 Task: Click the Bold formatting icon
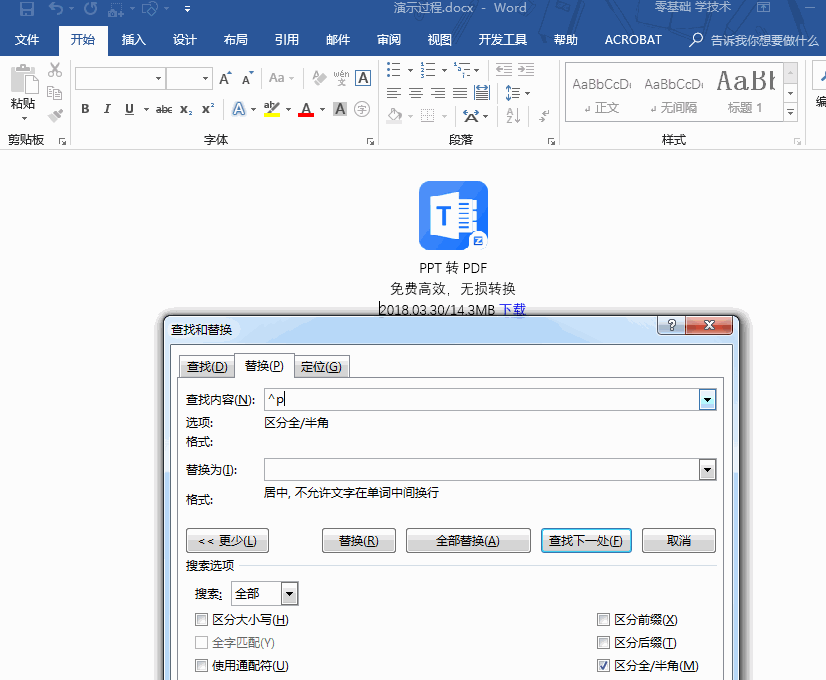pyautogui.click(x=85, y=109)
